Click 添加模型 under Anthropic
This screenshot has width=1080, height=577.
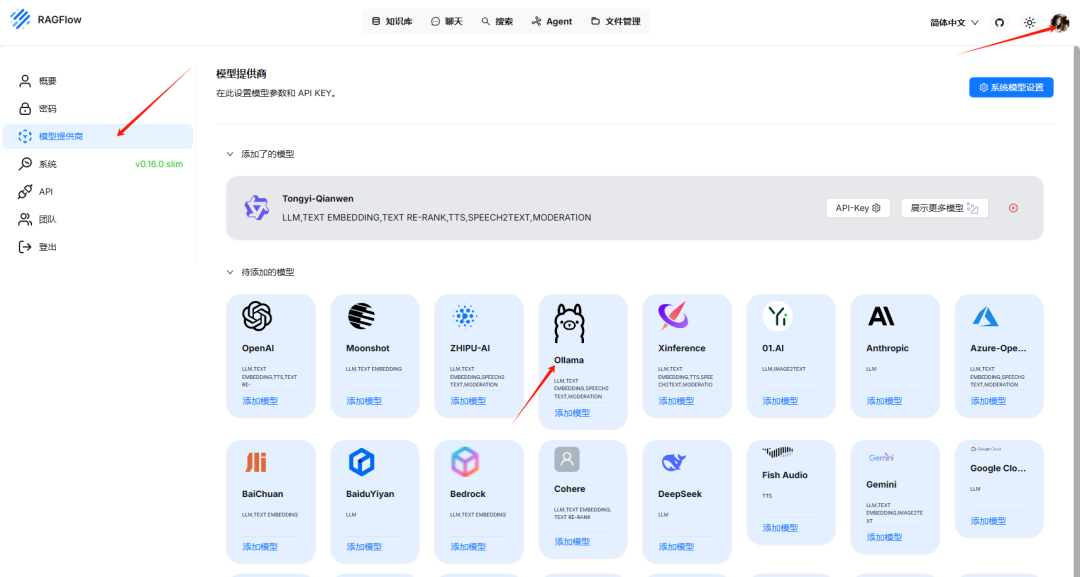[884, 401]
